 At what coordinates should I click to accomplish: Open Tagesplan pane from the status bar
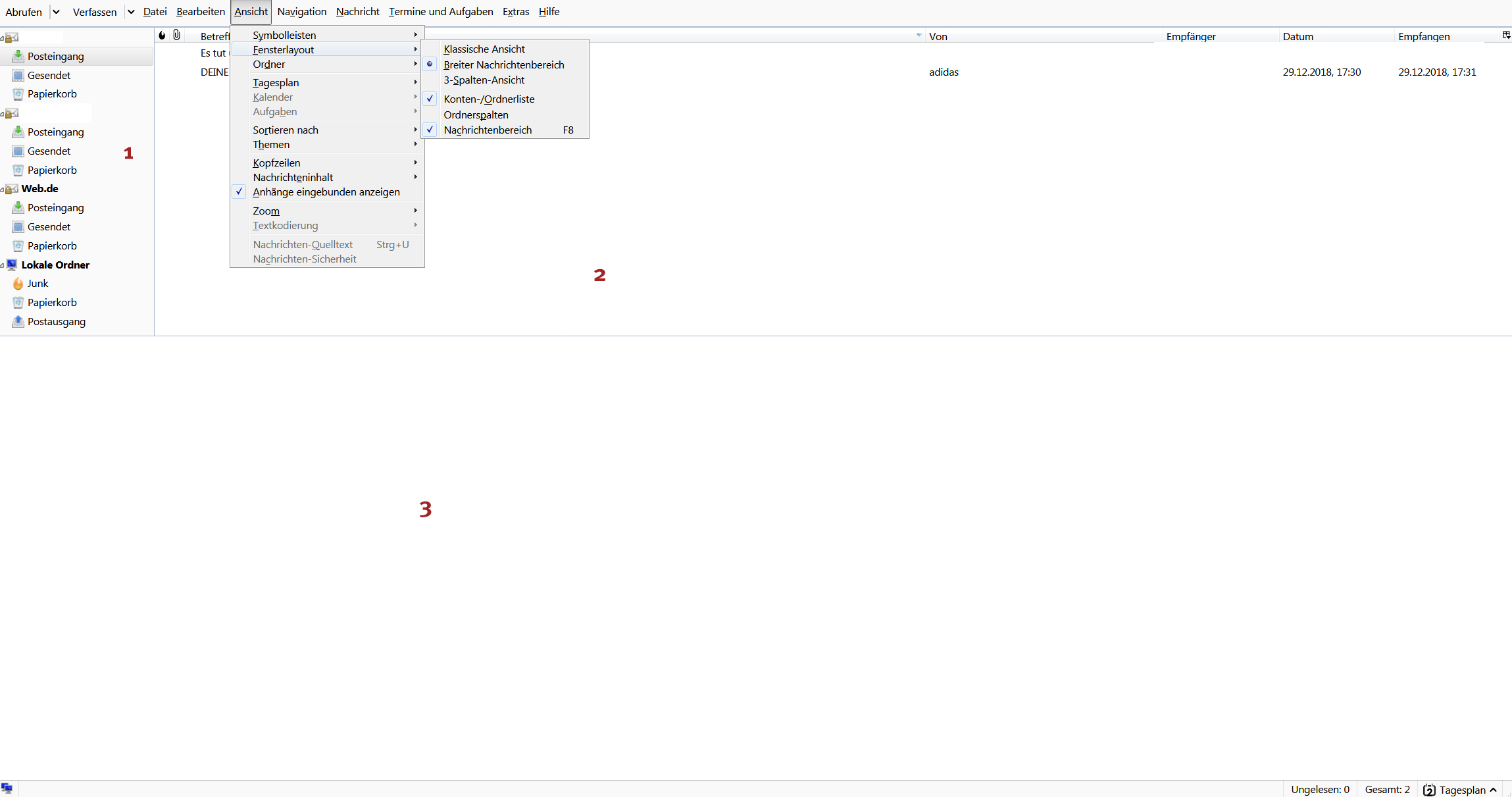pos(1461,790)
